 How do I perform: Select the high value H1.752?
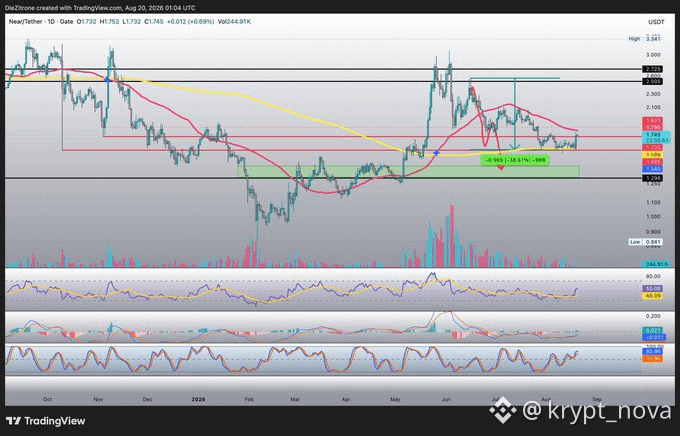pos(109,21)
